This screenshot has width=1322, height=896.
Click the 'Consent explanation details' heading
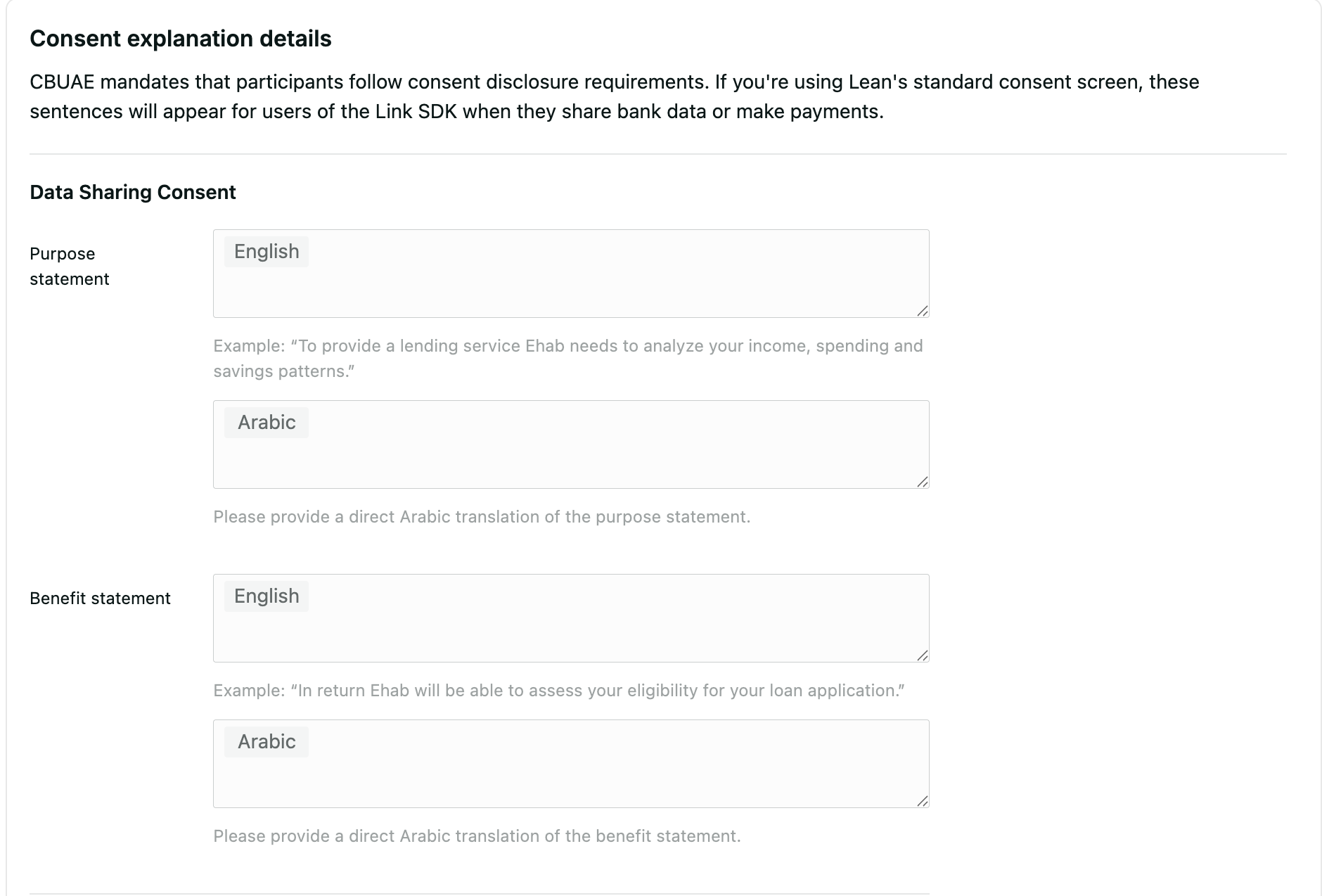pyautogui.click(x=181, y=39)
